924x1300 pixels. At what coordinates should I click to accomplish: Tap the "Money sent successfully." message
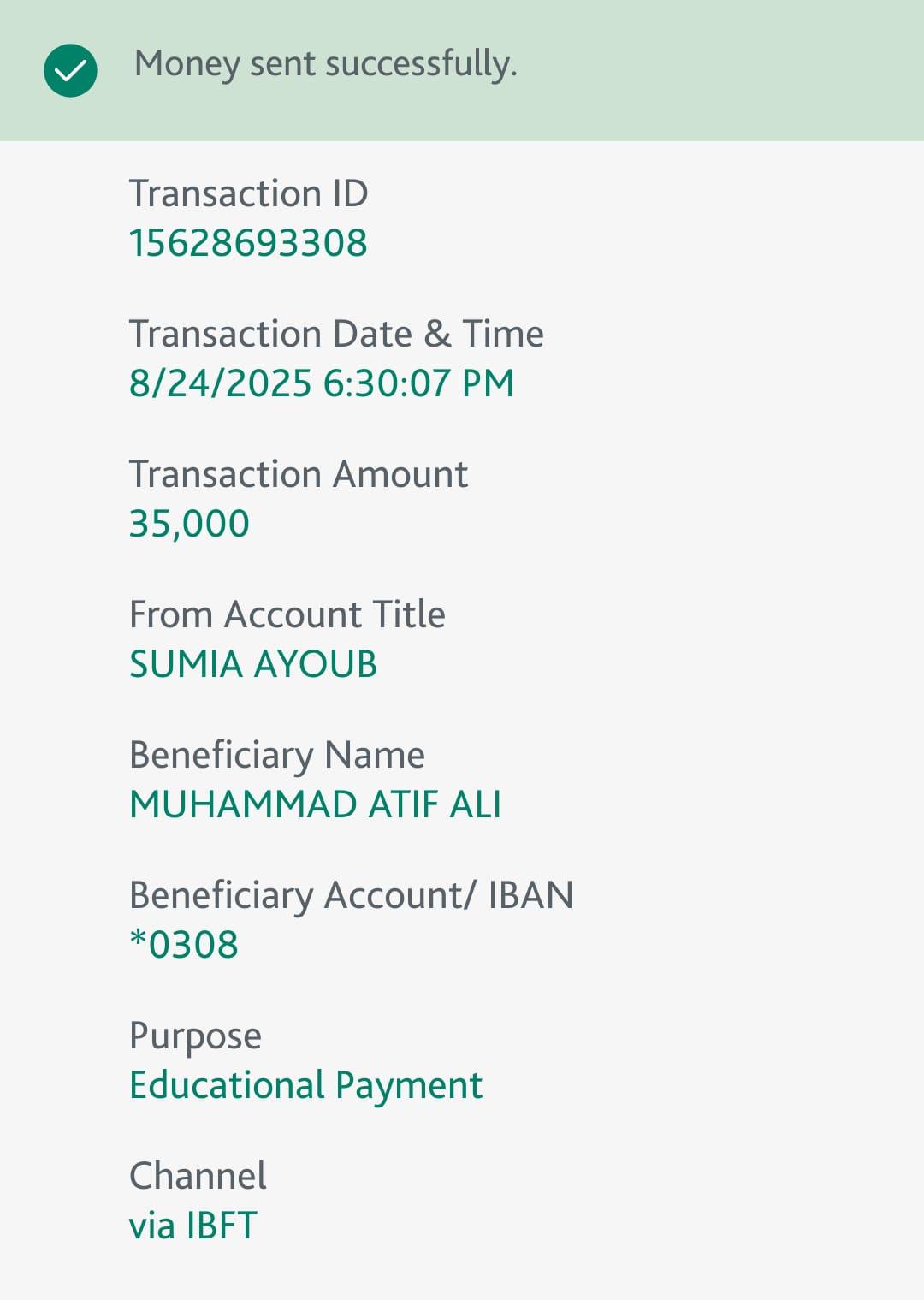coord(325,64)
